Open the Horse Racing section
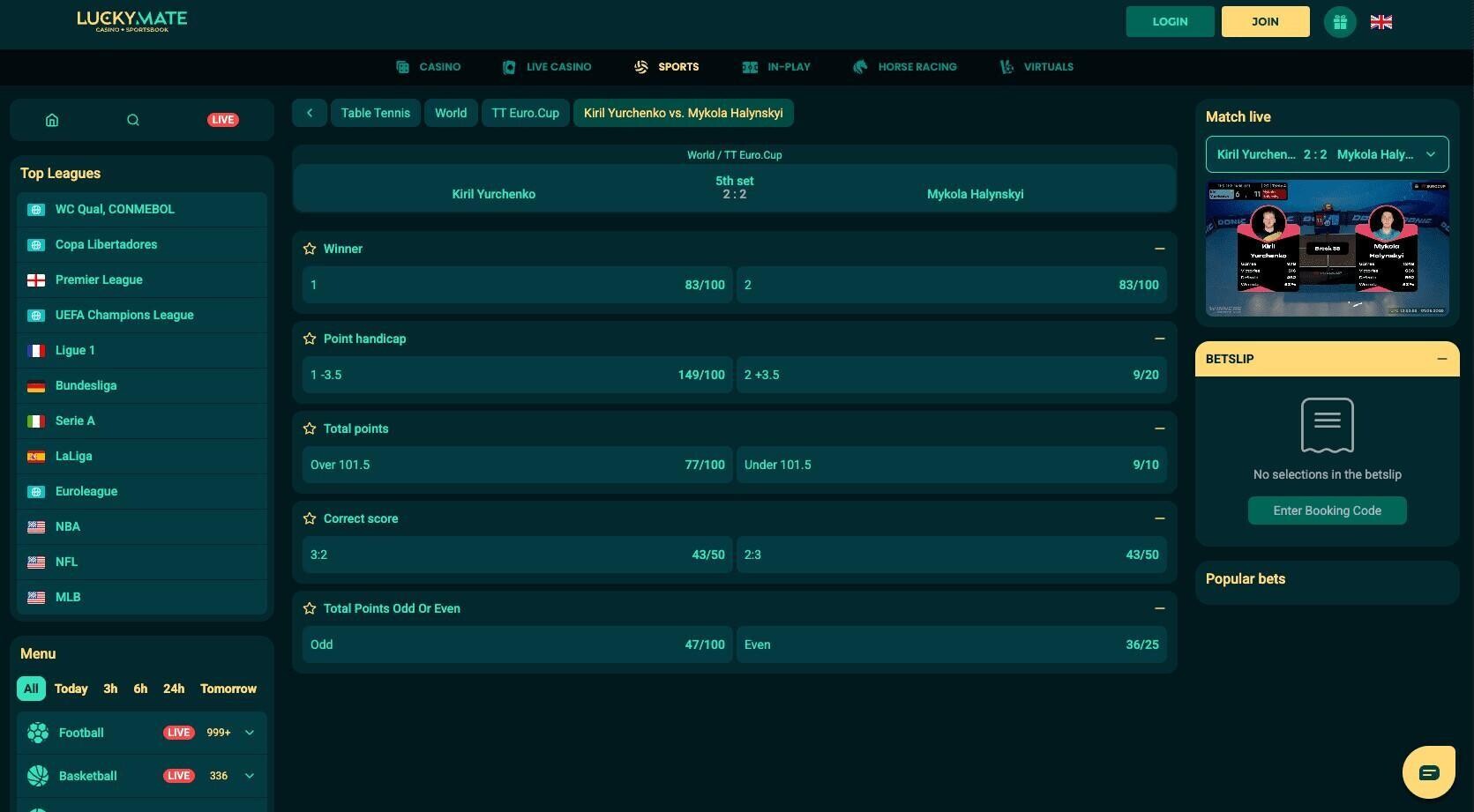1474x812 pixels. [905, 67]
